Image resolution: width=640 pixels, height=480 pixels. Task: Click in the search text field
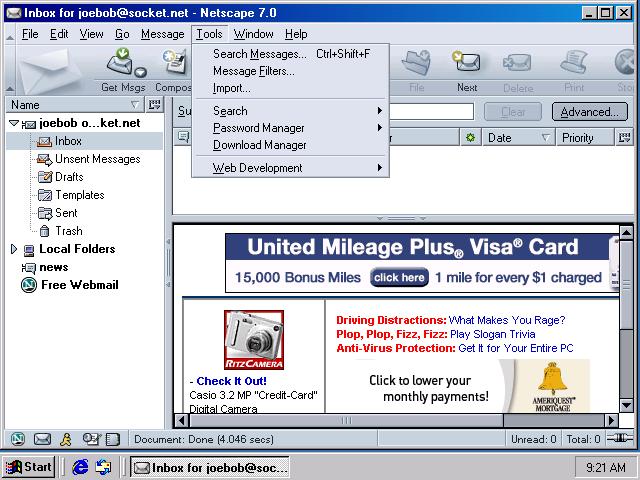click(431, 111)
